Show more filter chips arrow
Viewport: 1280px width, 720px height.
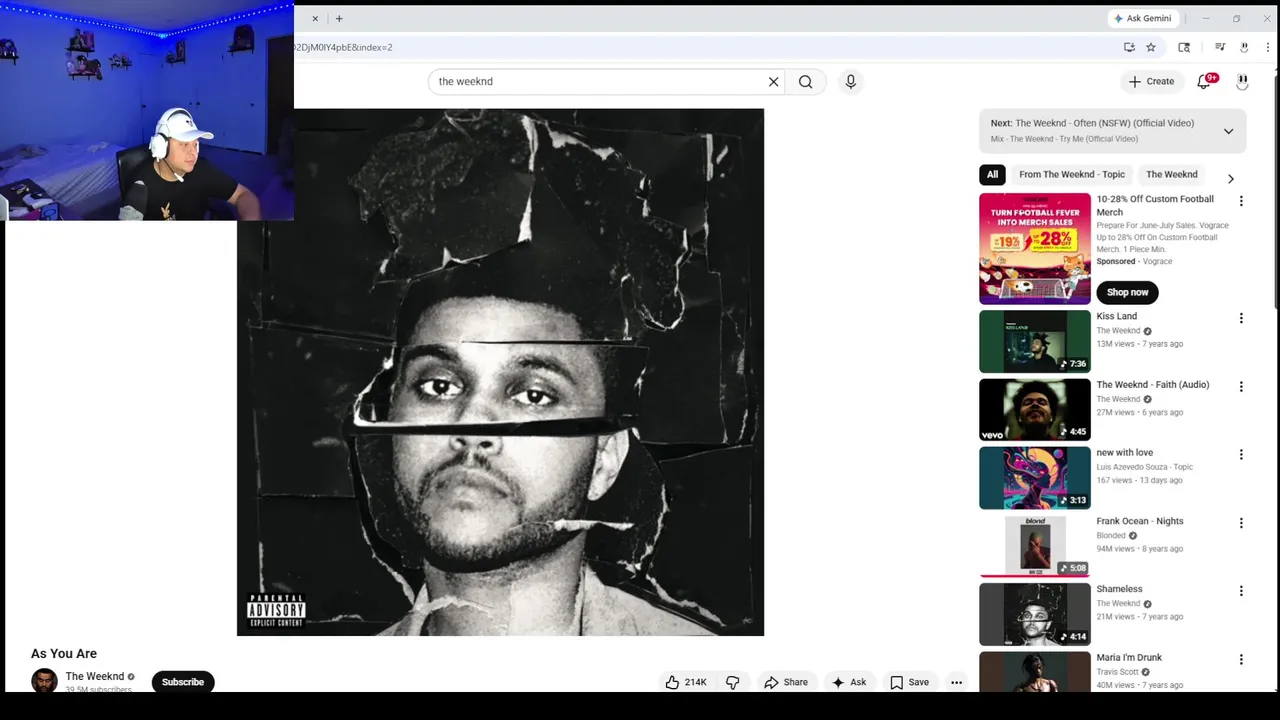coord(1231,179)
